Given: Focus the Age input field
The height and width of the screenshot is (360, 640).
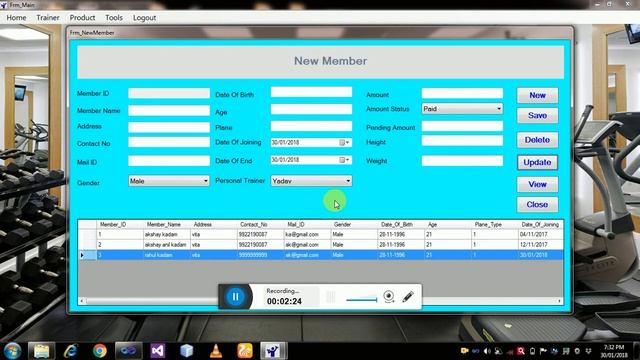Looking at the screenshot, I should tap(311, 109).
